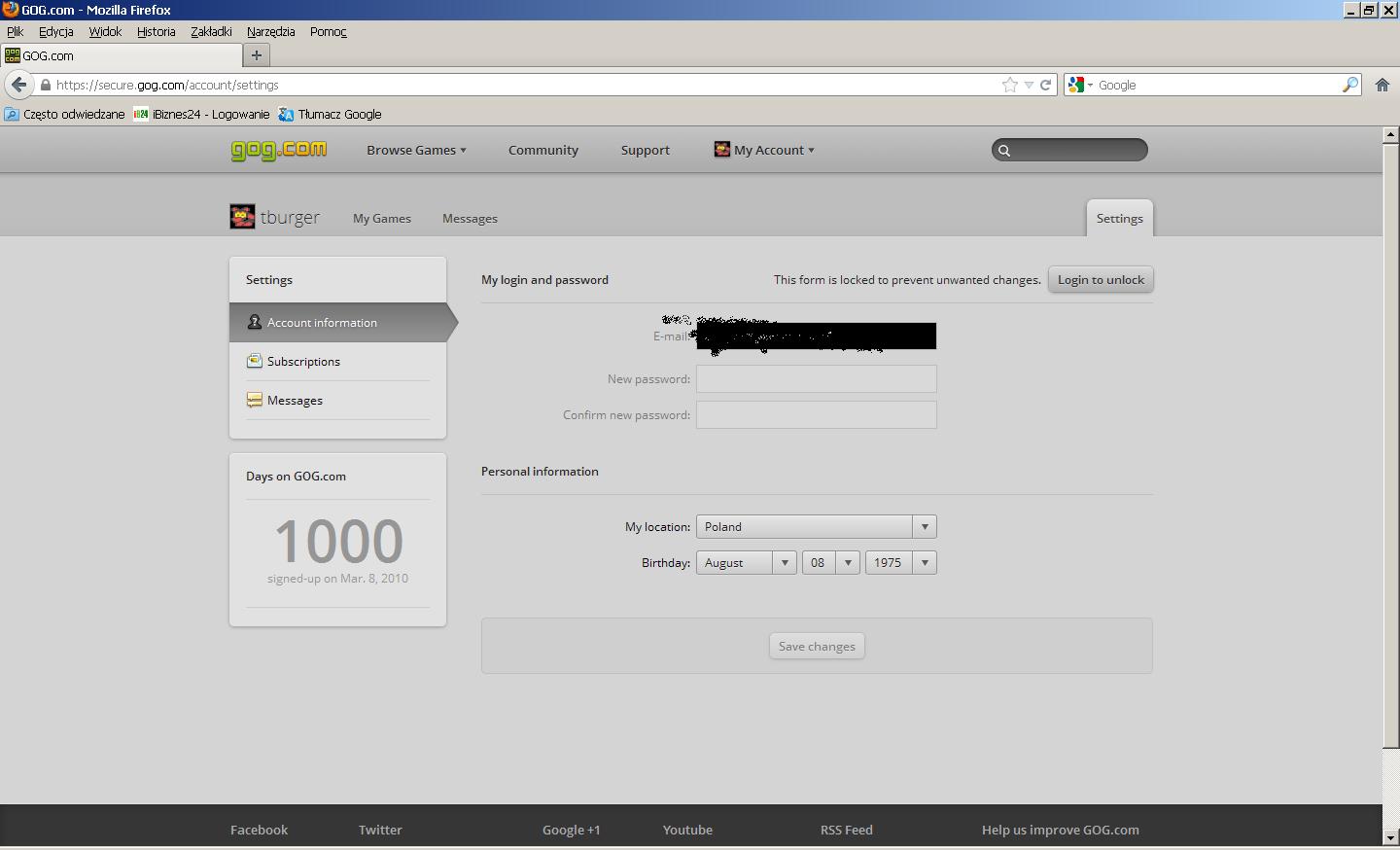Open the Plik menu

coord(15,31)
